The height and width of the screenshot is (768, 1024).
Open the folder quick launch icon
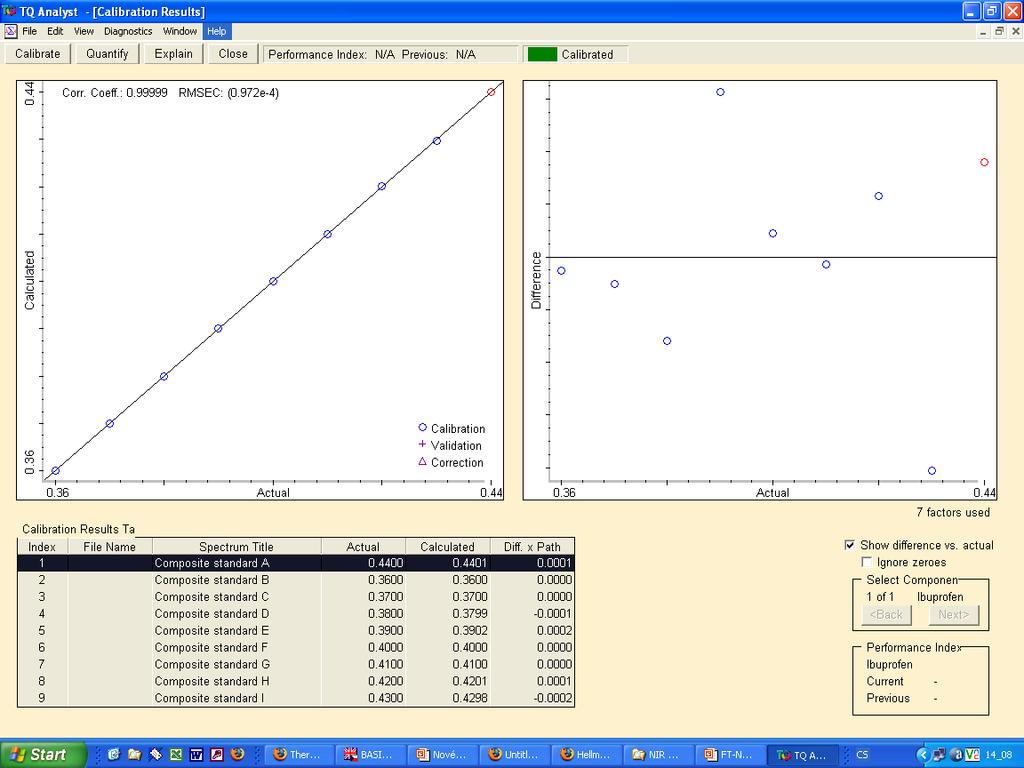tap(135, 754)
